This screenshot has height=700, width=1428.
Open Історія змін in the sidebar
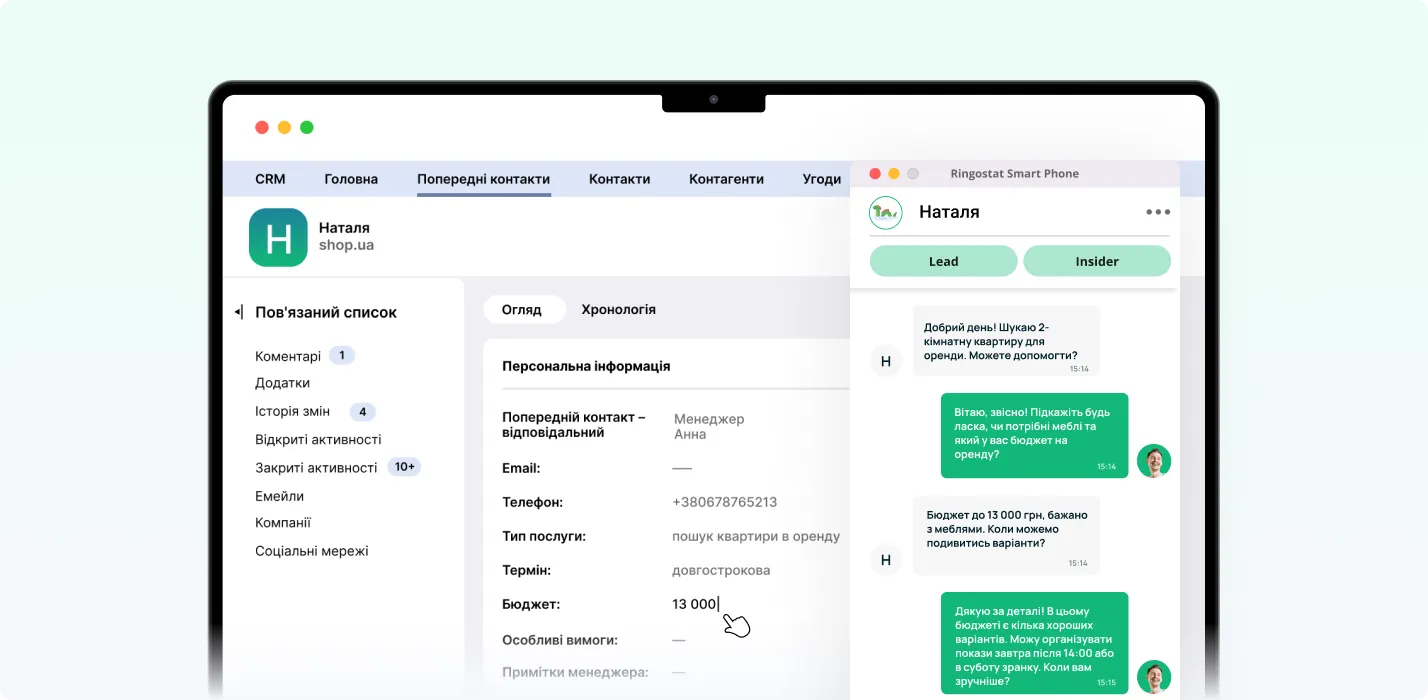coord(292,411)
